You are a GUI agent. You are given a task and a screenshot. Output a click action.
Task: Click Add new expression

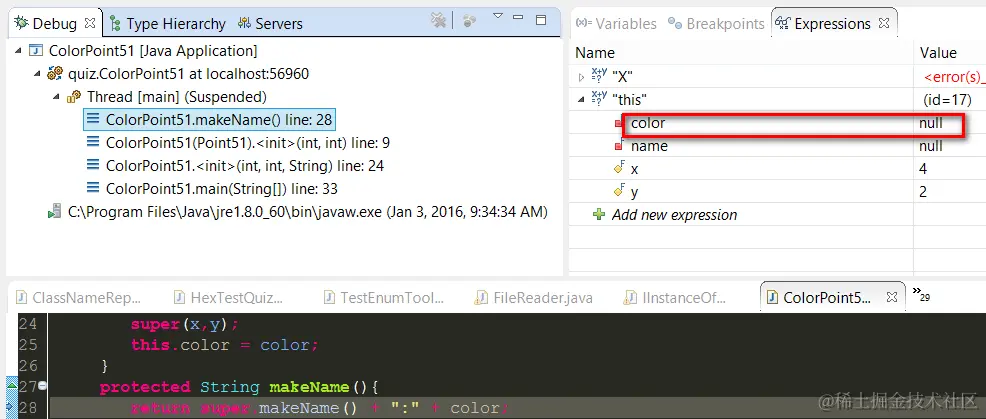(x=674, y=215)
